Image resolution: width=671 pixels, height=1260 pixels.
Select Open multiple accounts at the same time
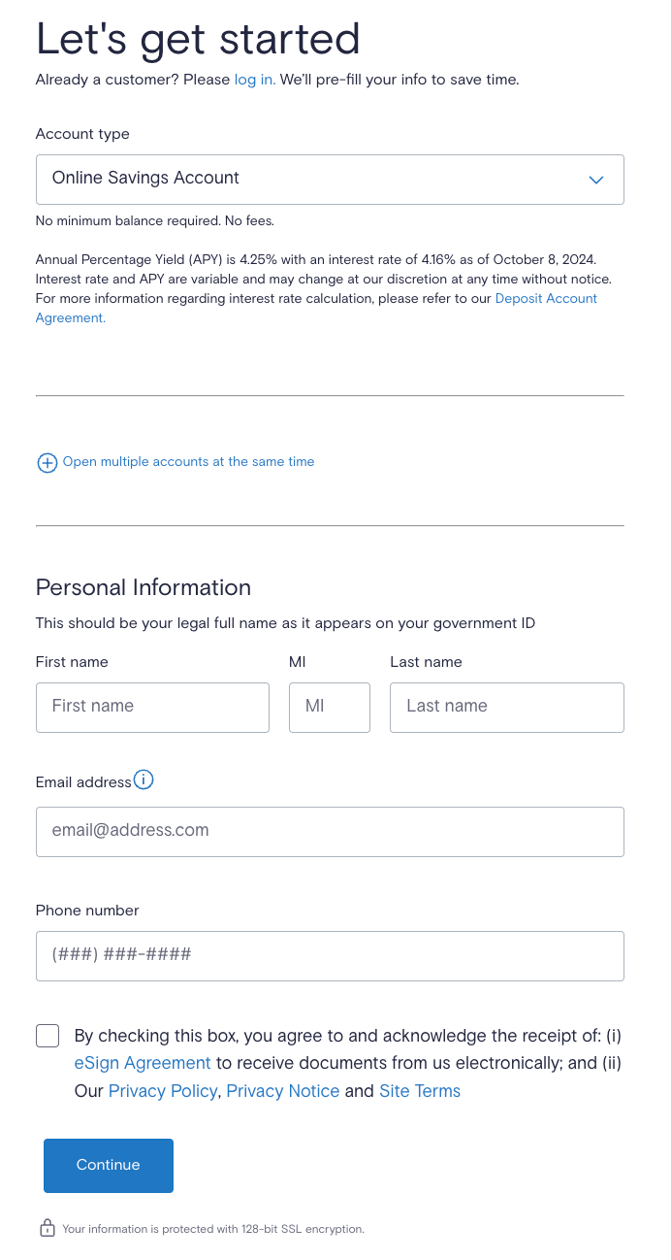(x=188, y=462)
